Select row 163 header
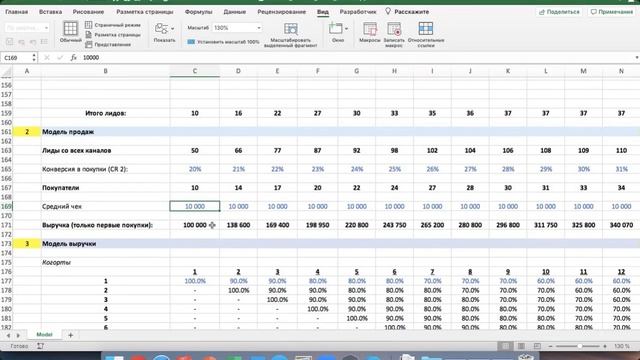Image resolution: width=640 pixels, height=360 pixels. pos(6,151)
